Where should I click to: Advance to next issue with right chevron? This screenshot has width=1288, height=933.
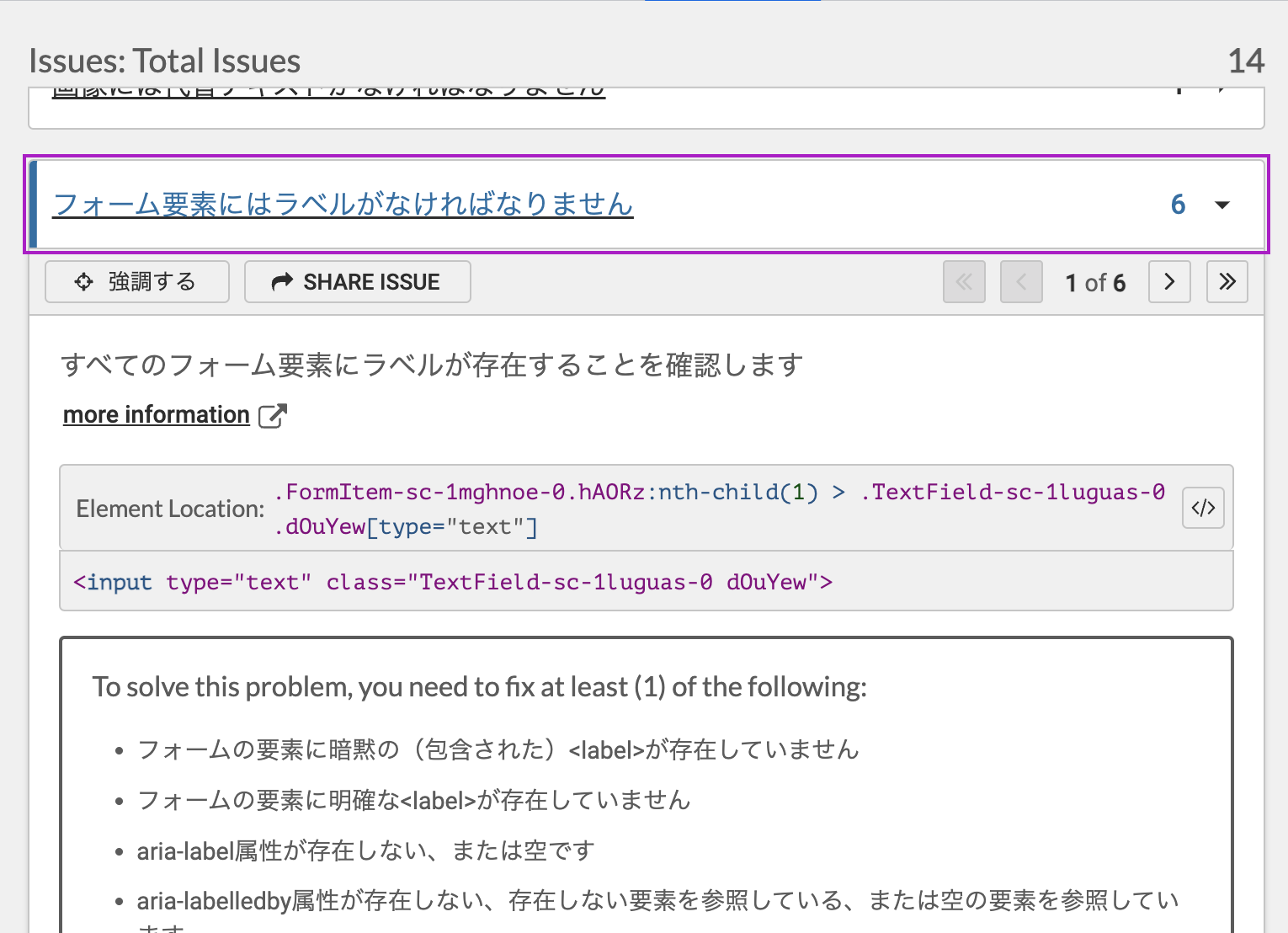(x=1169, y=281)
